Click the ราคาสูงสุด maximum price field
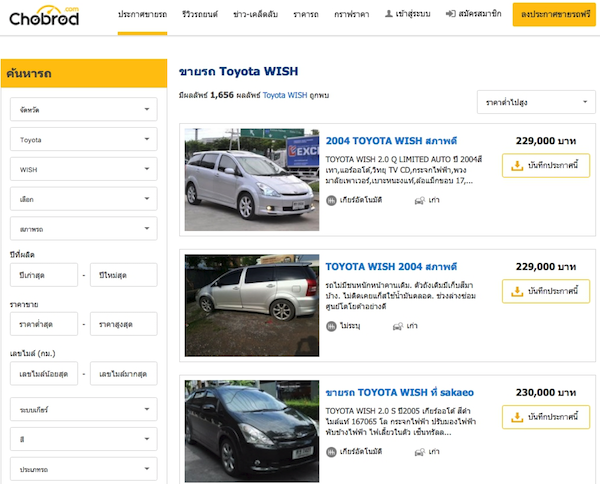Viewport: 600px width, 484px height. (124, 324)
